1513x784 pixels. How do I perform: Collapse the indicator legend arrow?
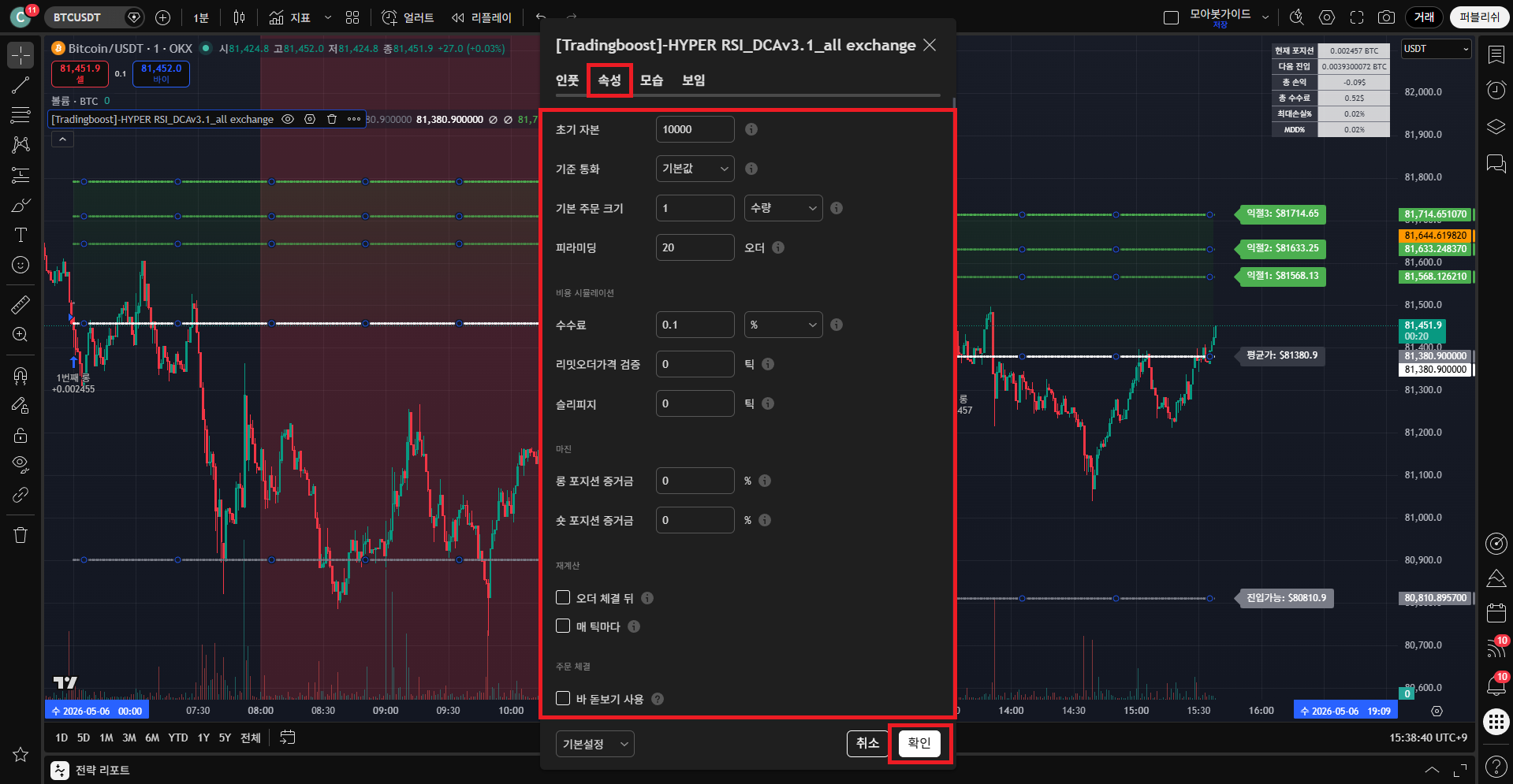(x=63, y=139)
